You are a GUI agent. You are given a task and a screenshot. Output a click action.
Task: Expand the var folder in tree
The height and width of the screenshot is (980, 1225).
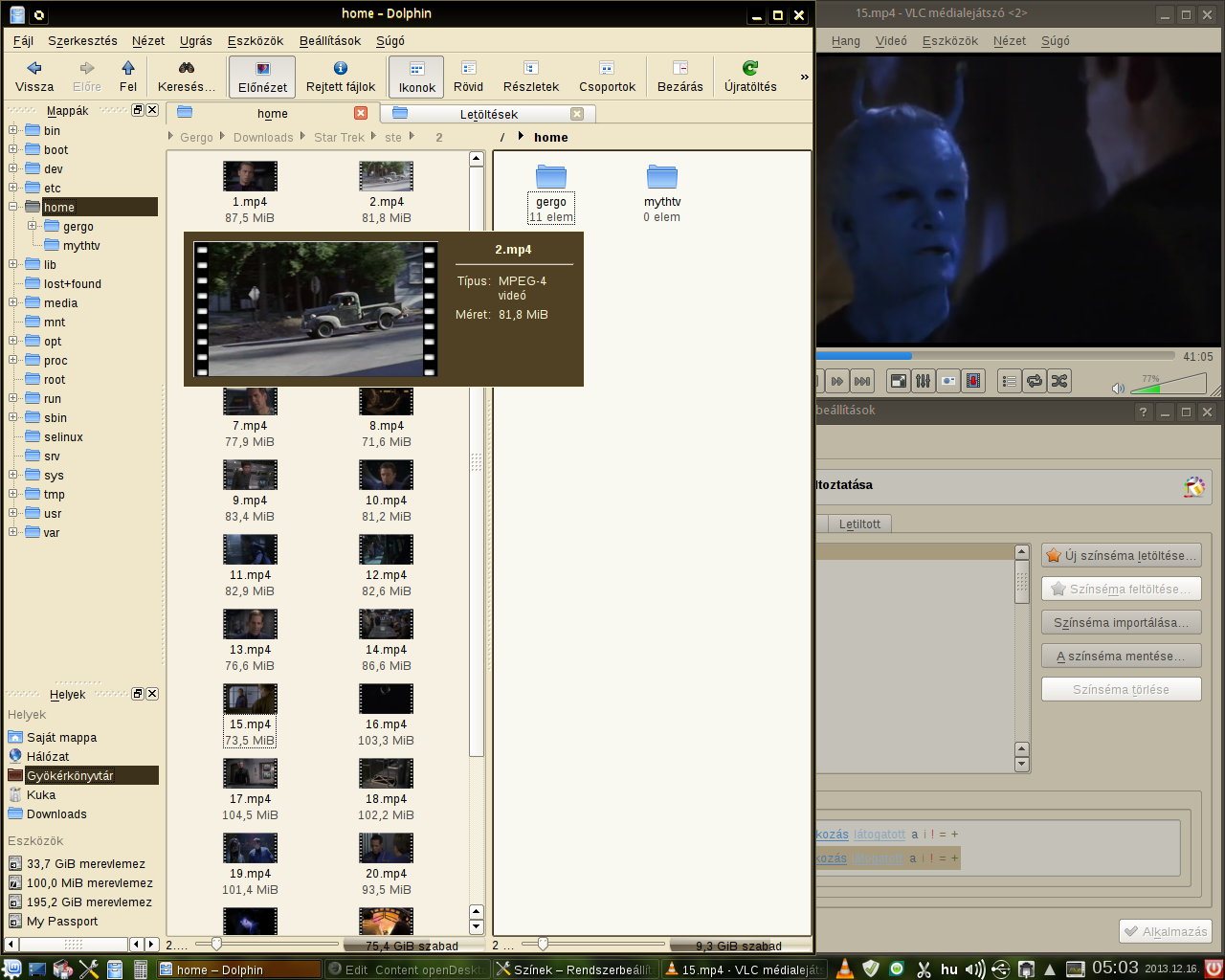(13, 532)
